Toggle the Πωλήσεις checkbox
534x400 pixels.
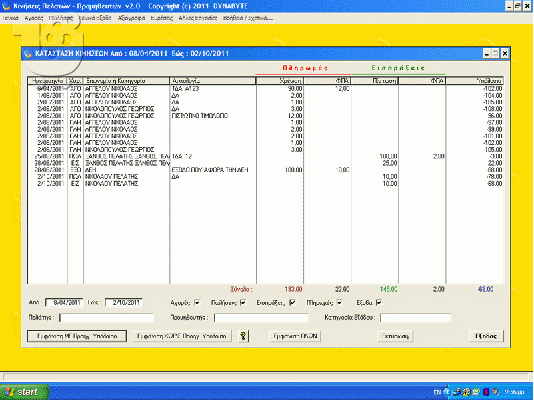243,302
